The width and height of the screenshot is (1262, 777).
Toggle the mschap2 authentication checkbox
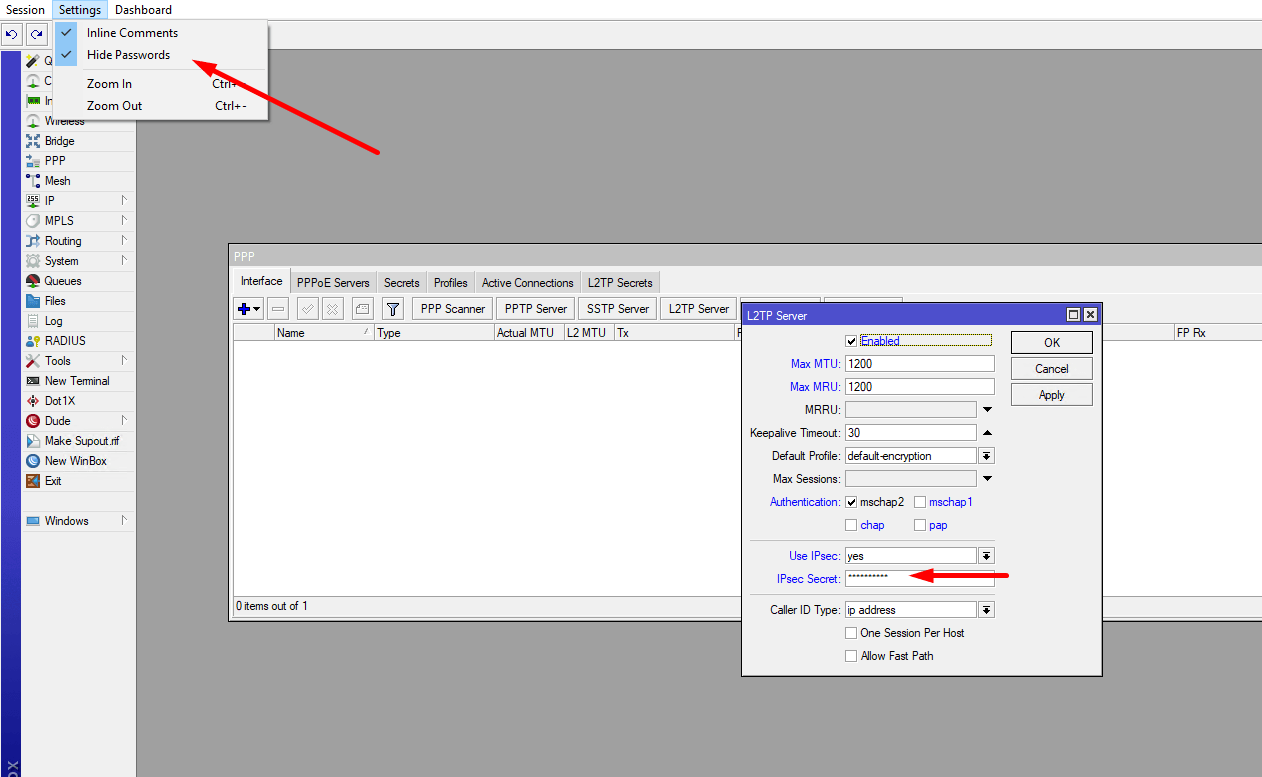pos(851,502)
